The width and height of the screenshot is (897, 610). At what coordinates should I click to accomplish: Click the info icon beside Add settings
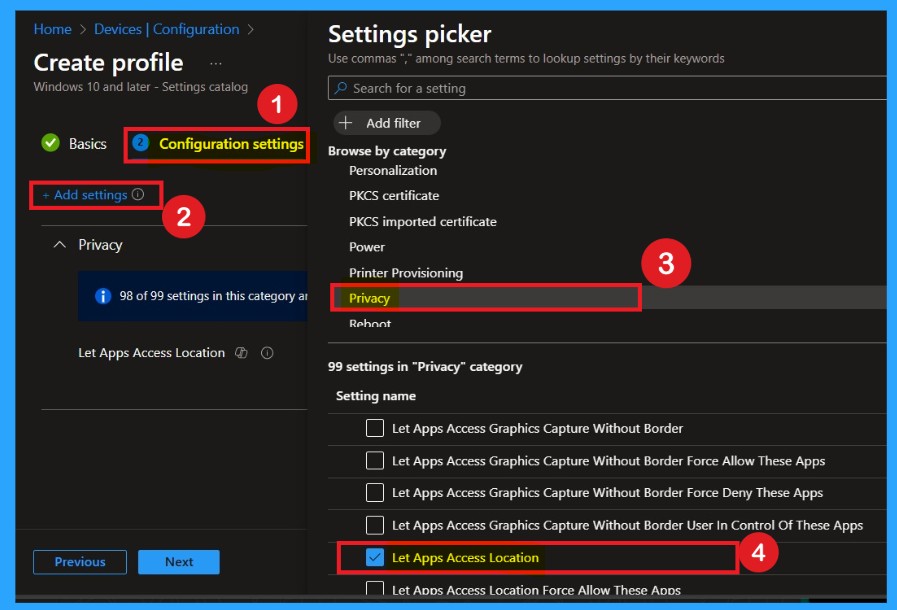tap(139, 195)
